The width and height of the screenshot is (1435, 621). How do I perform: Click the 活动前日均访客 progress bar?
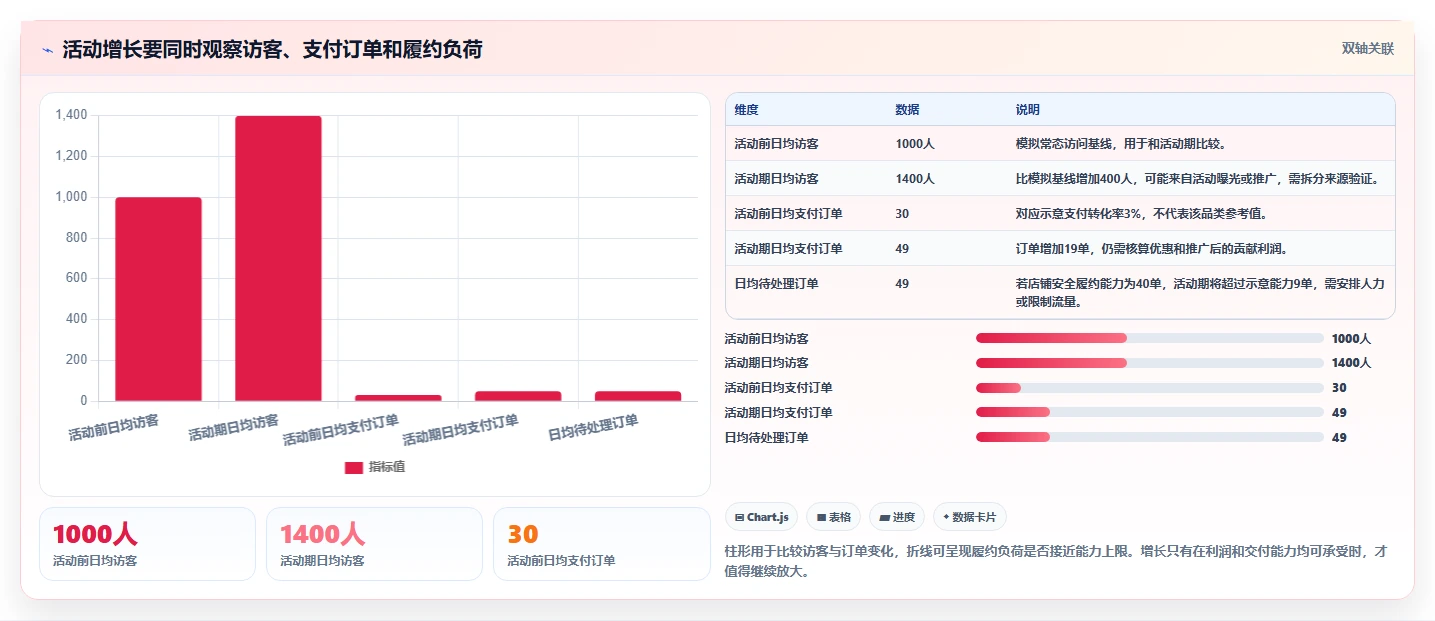point(1150,338)
